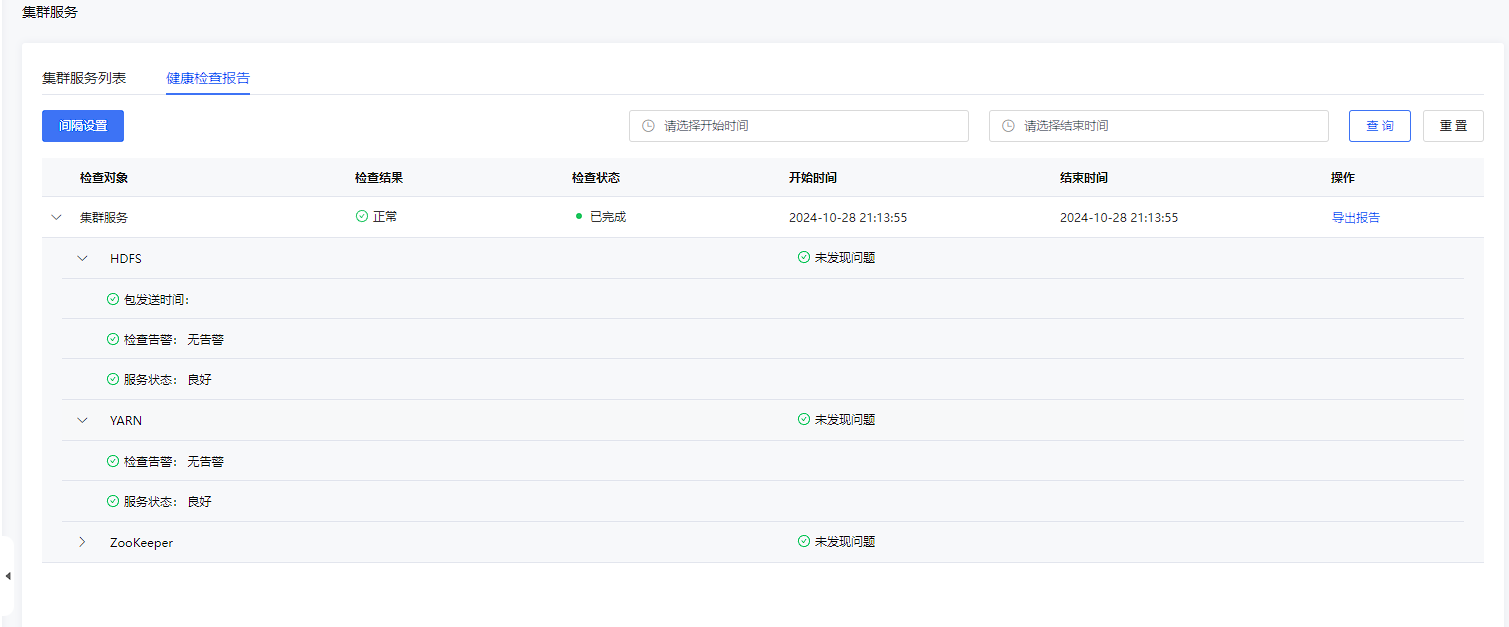Click the 集群服务 page title
The width and height of the screenshot is (1509, 627).
pos(50,12)
